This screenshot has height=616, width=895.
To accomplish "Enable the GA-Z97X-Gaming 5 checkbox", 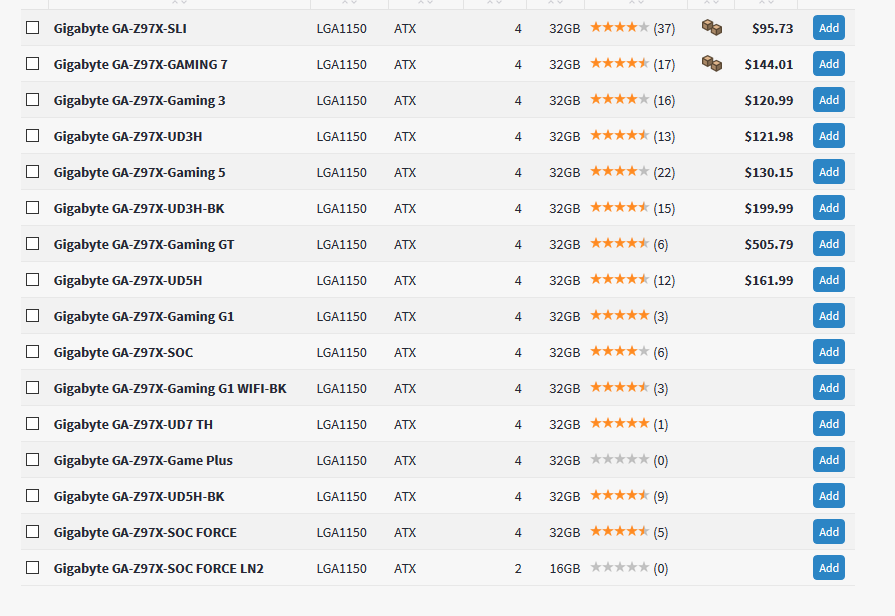I will pyautogui.click(x=33, y=171).
